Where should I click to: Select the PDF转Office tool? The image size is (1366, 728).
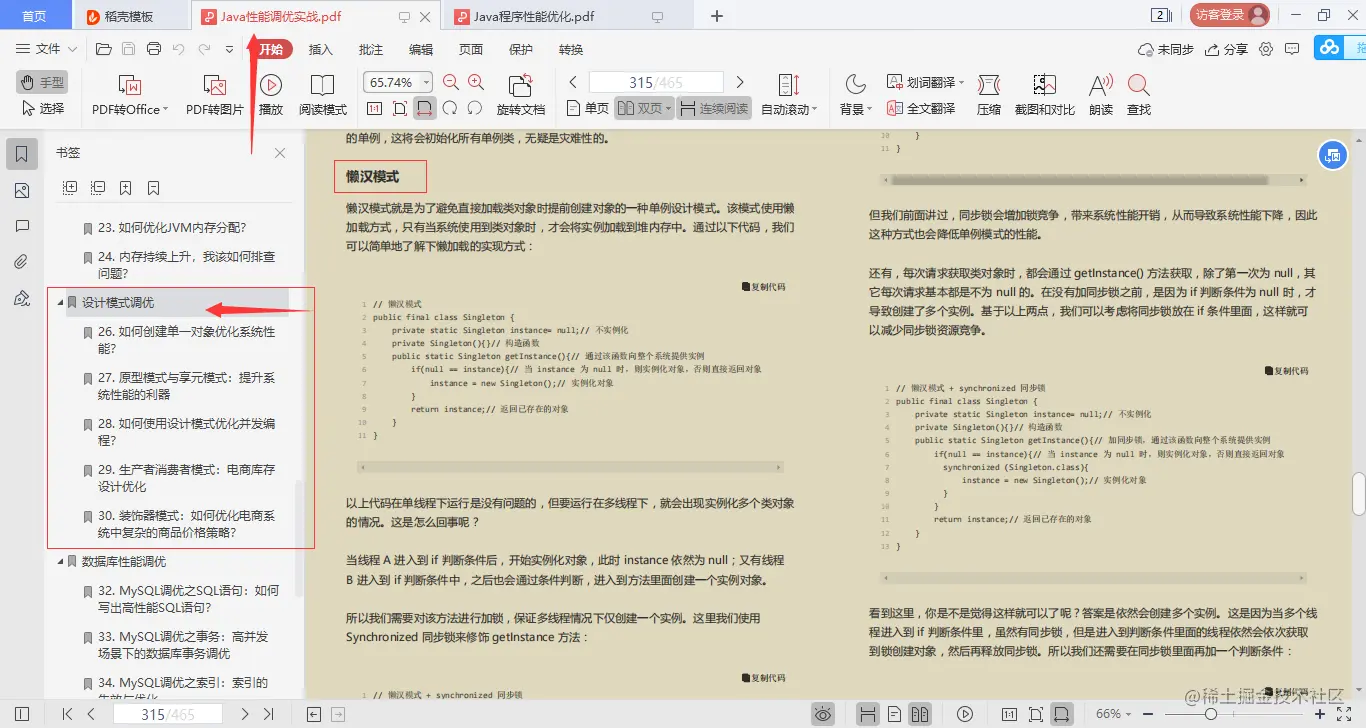pos(128,93)
